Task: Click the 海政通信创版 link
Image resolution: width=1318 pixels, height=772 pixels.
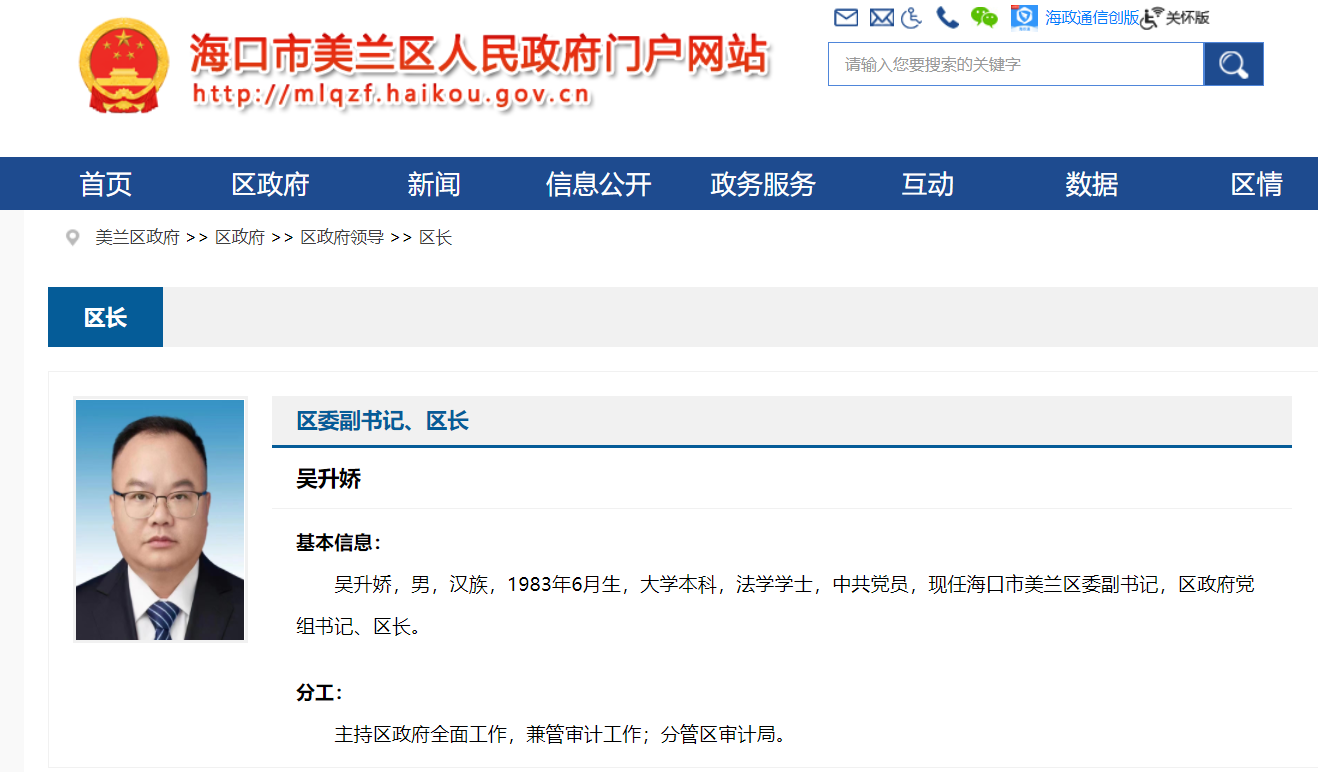Action: (x=1092, y=17)
